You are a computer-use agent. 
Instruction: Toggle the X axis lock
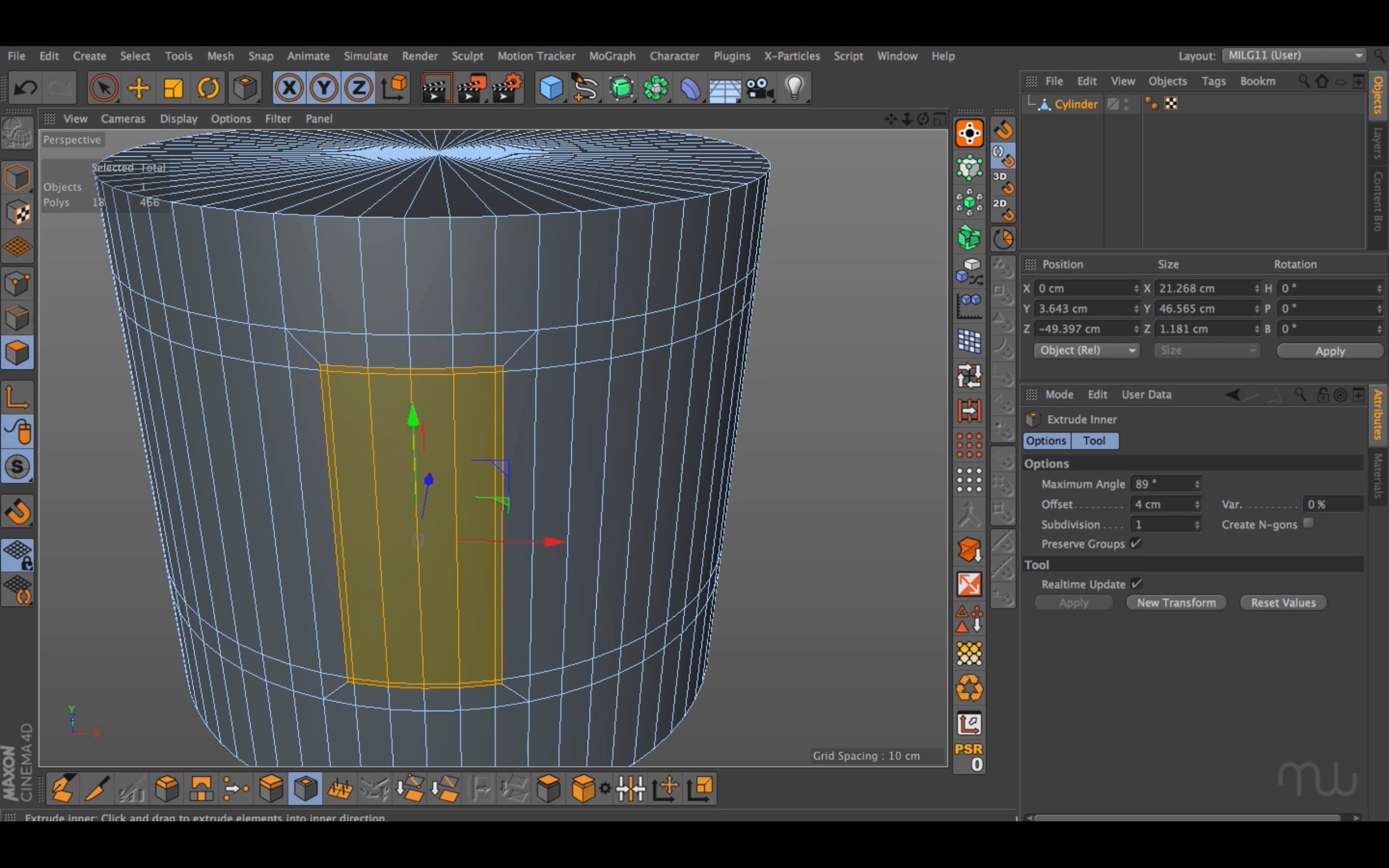point(289,88)
